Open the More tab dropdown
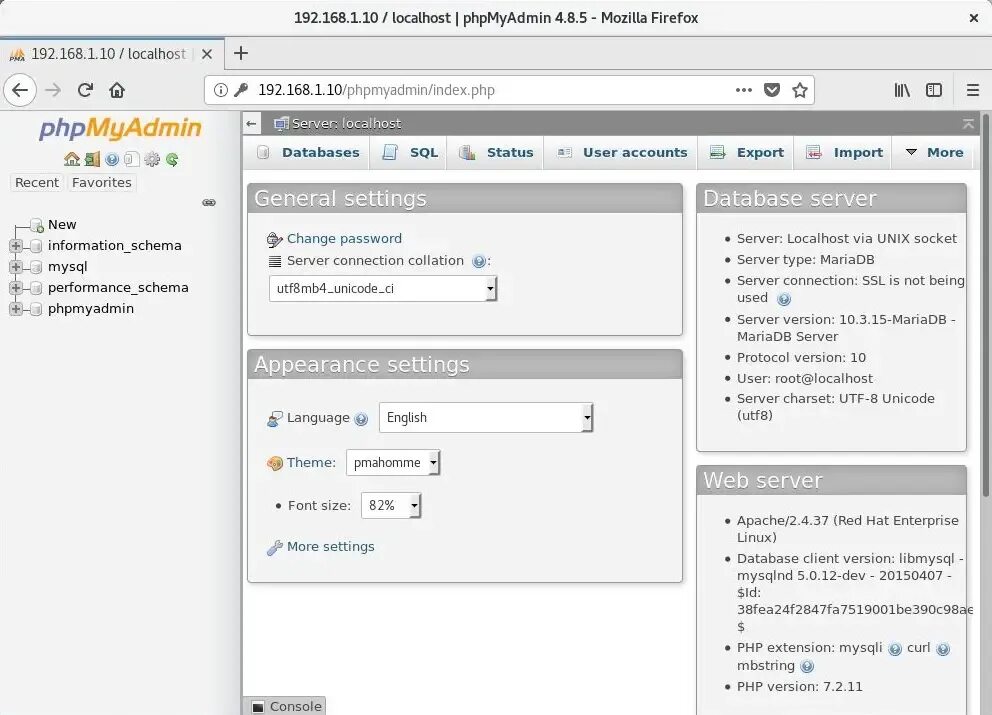The height and width of the screenshot is (715, 992). pos(934,152)
